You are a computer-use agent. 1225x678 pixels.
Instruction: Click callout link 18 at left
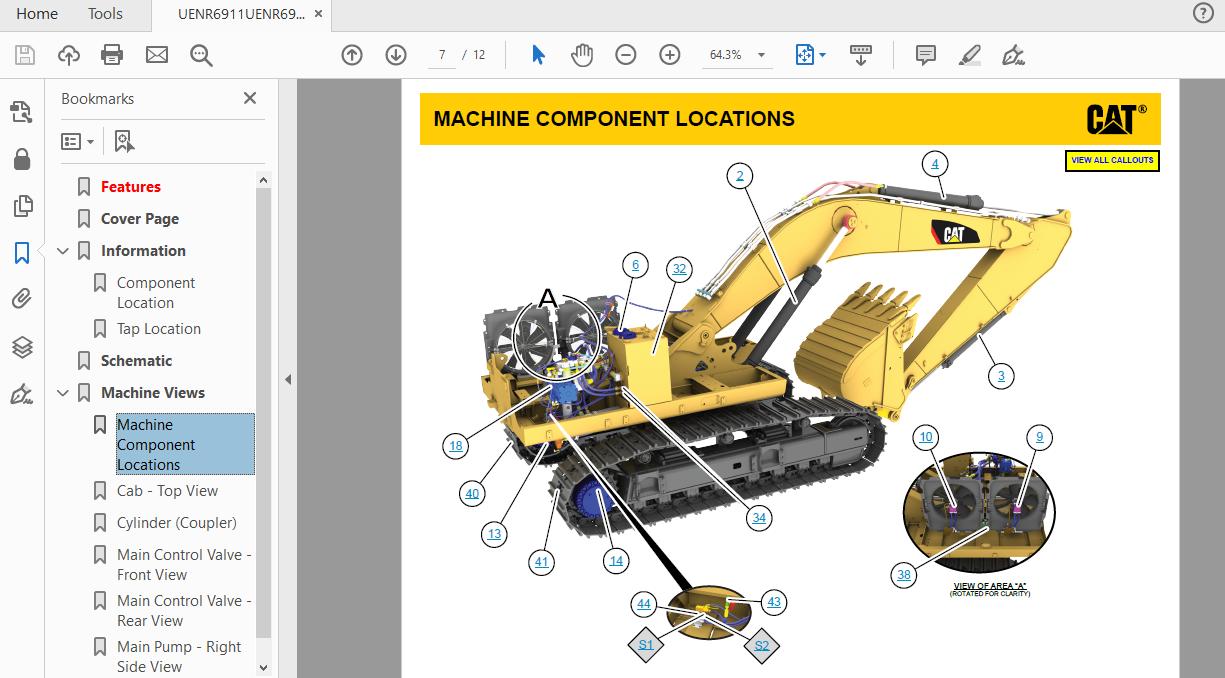(x=456, y=446)
